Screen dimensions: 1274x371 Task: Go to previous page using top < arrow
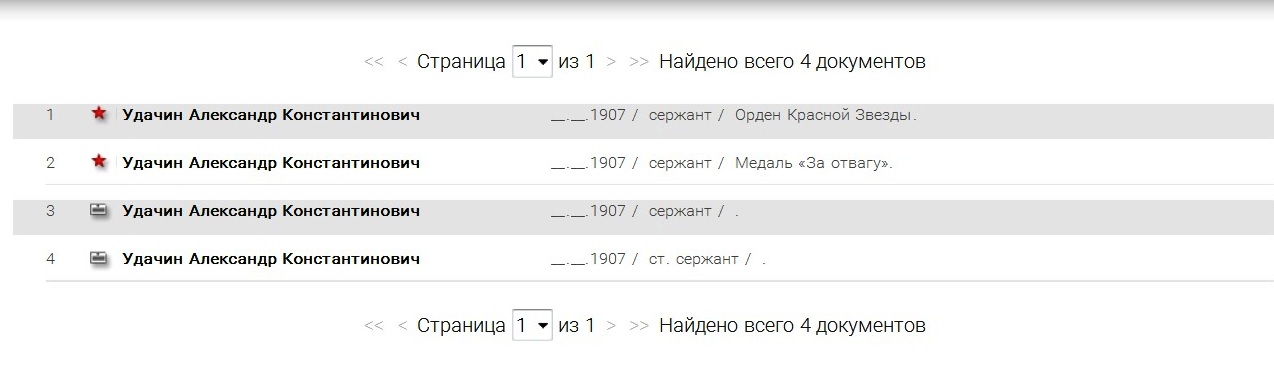pyautogui.click(x=402, y=62)
